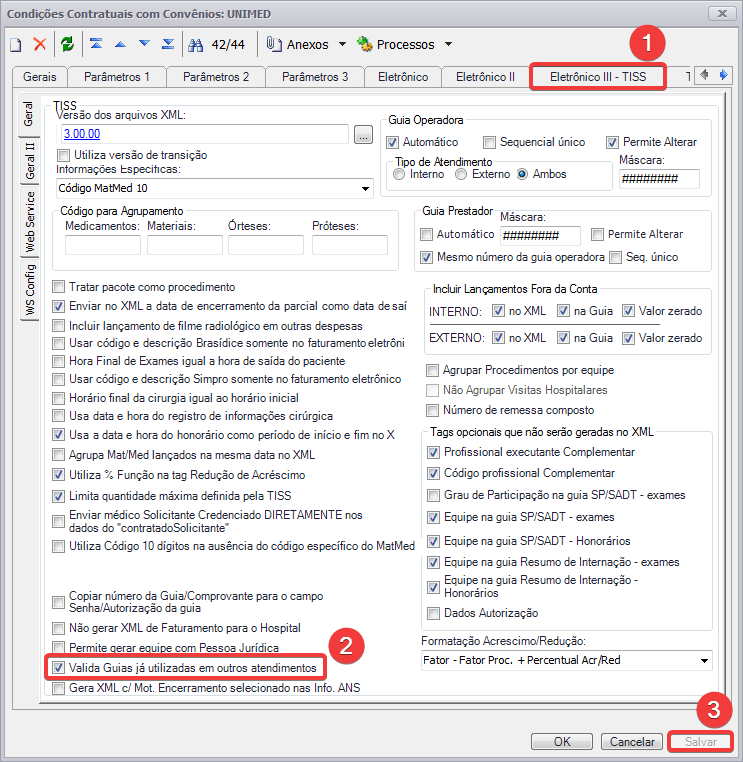Select the Eletrônico III - TISS tab

click(x=598, y=77)
